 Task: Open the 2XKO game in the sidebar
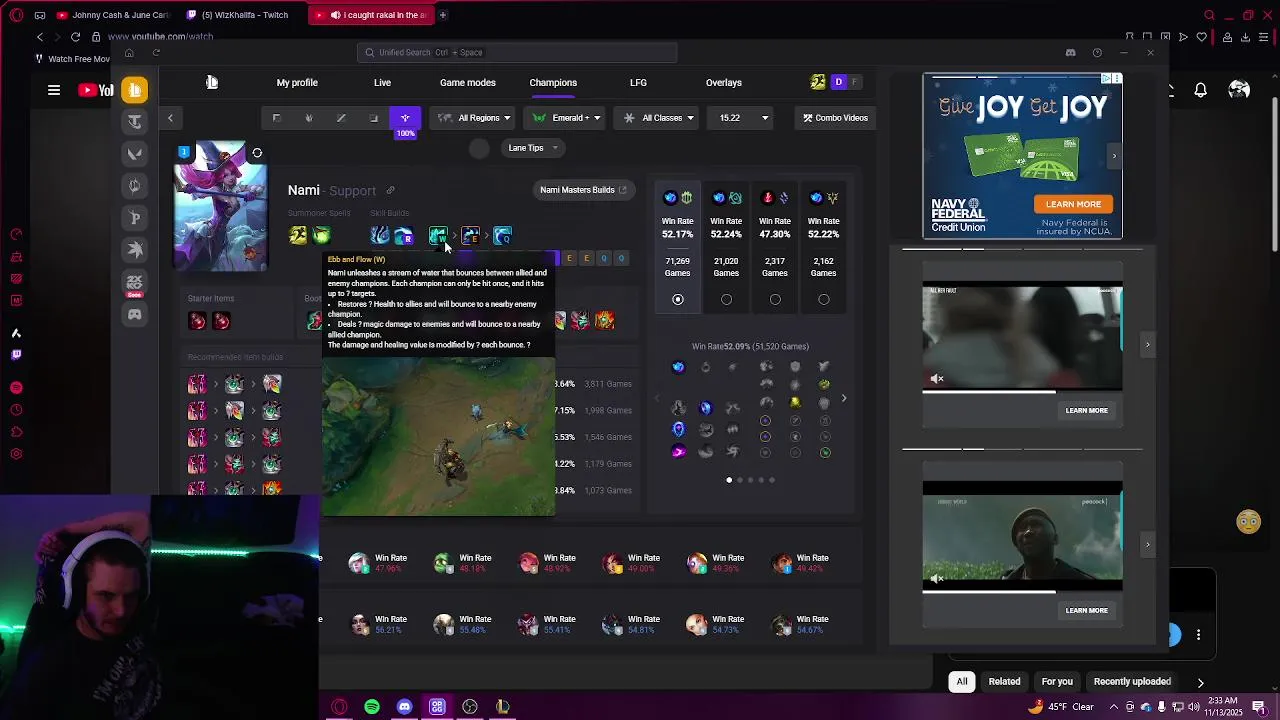click(134, 284)
